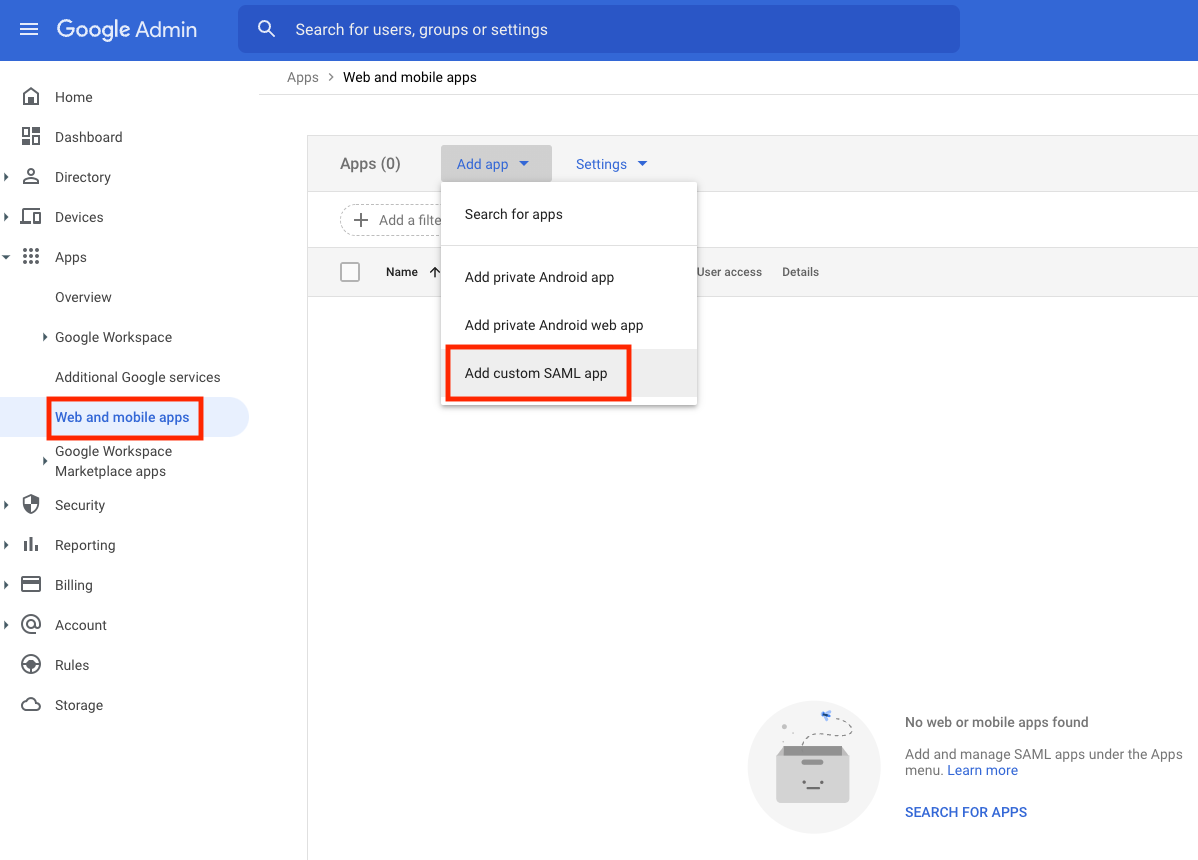Go to Home in sidebar

point(73,97)
